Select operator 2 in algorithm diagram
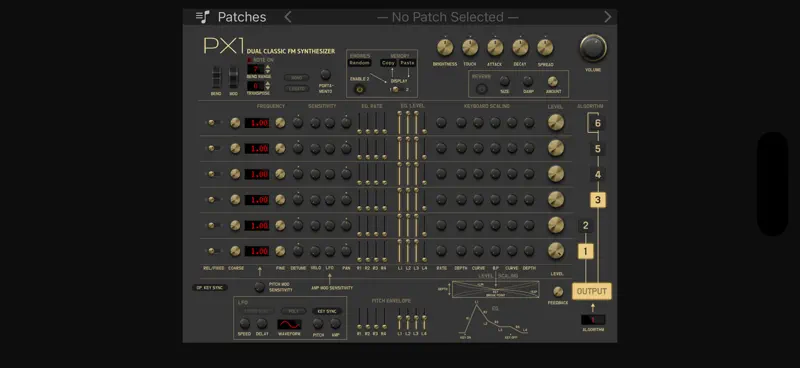This screenshot has height=368, width=800. click(585, 226)
